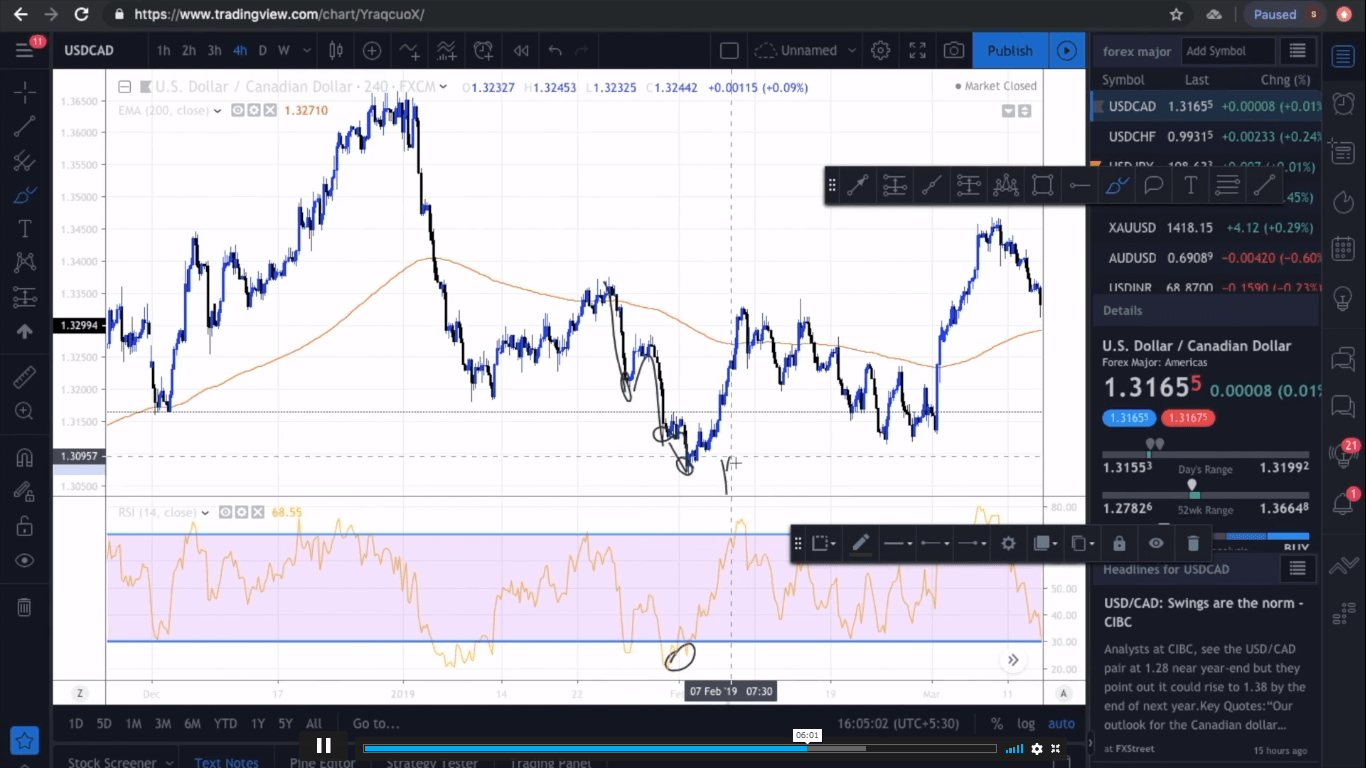
Task: Open the candles chart style selector
Action: coord(335,50)
